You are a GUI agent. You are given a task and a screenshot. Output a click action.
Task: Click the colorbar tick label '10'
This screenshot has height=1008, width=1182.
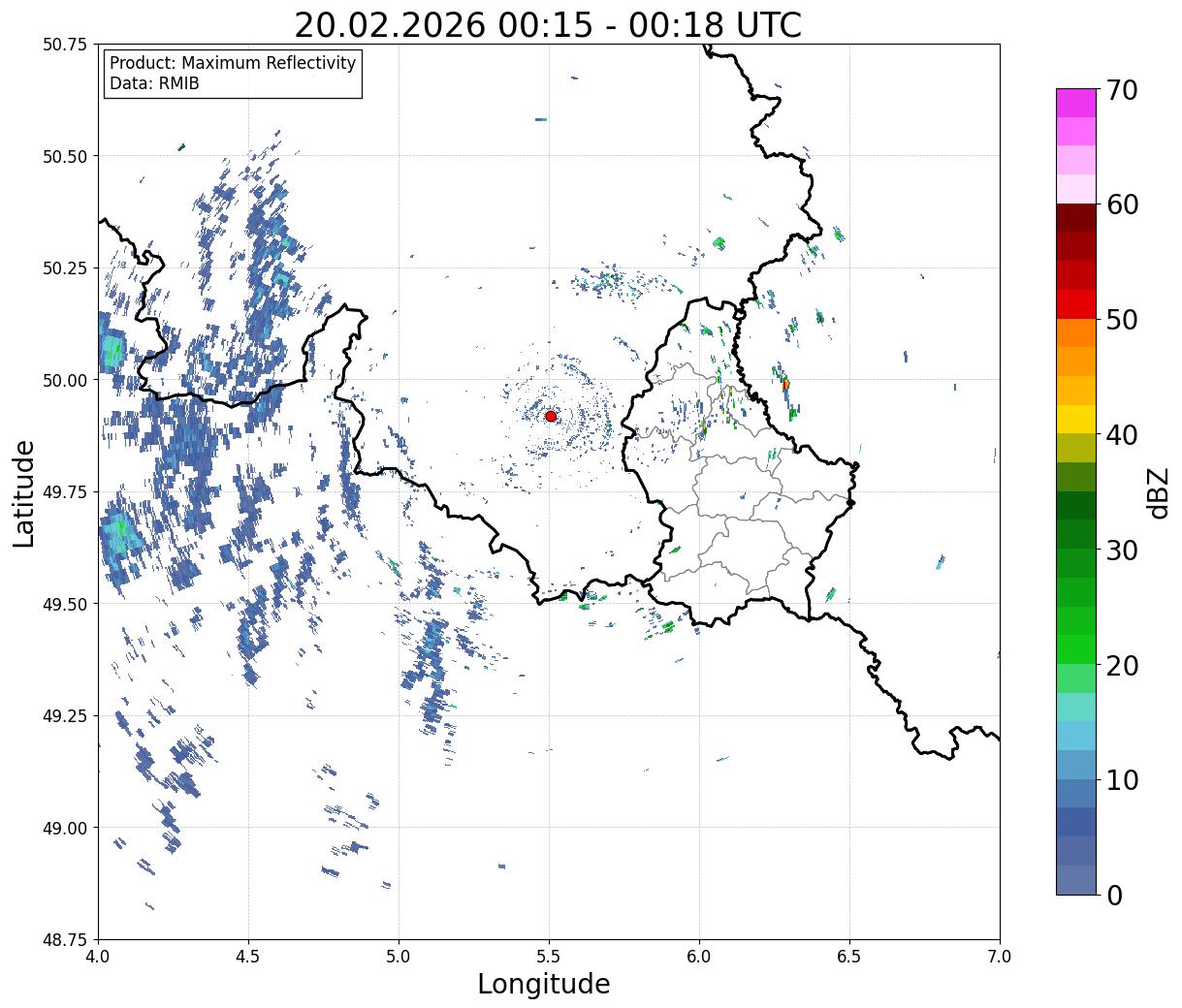[1122, 780]
